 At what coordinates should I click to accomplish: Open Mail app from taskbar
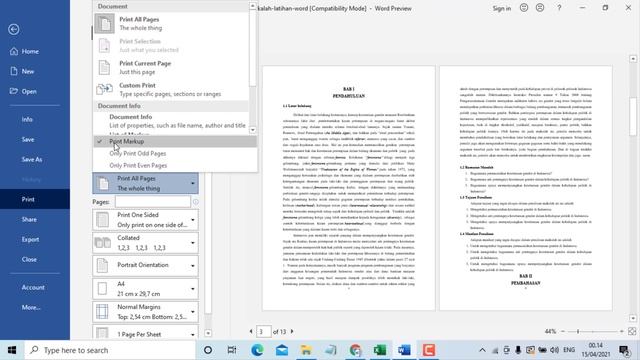[282, 350]
